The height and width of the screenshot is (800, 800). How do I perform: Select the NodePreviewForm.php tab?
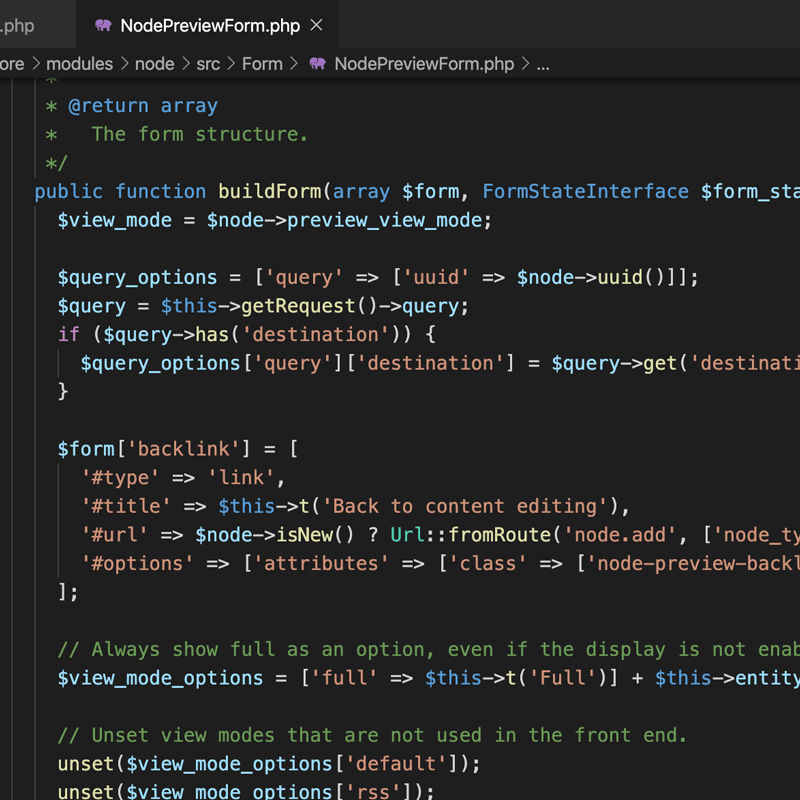(210, 25)
